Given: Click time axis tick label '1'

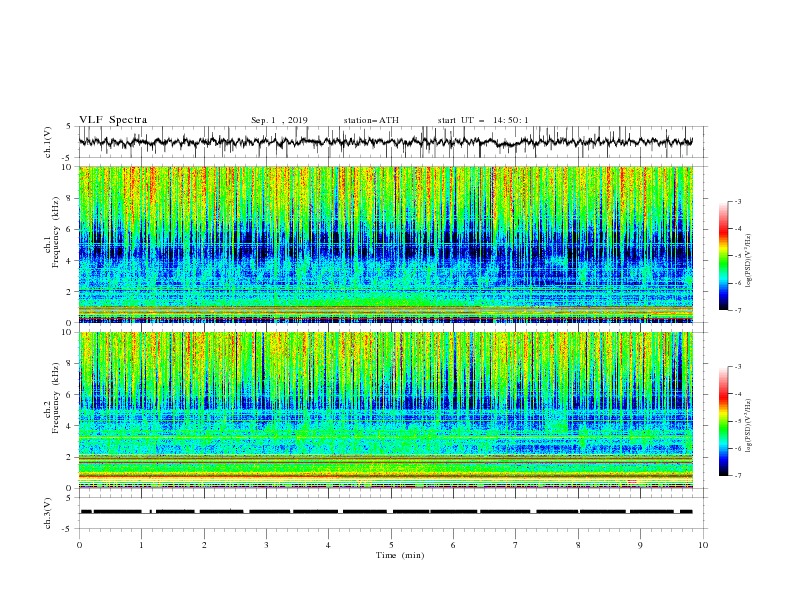Looking at the screenshot, I should (x=141, y=545).
